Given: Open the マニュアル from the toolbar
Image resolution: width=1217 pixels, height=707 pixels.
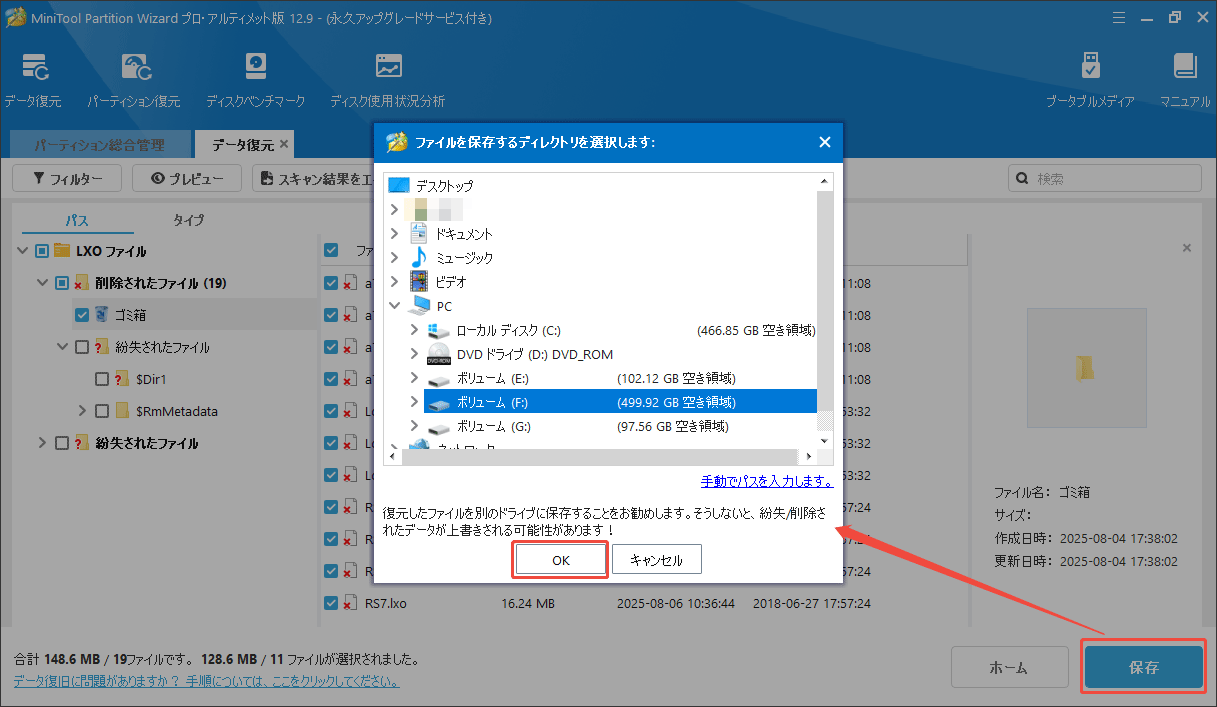Looking at the screenshot, I should coord(1185,80).
